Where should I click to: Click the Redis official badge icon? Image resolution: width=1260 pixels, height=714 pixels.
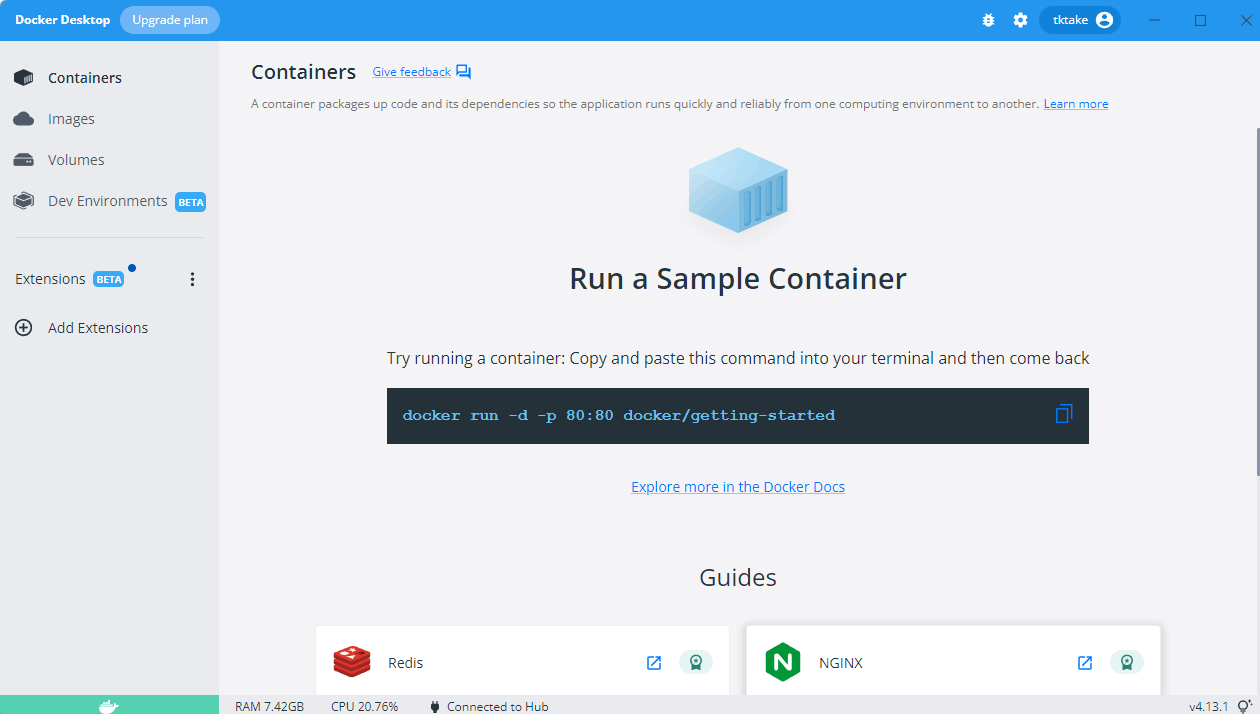click(x=696, y=662)
